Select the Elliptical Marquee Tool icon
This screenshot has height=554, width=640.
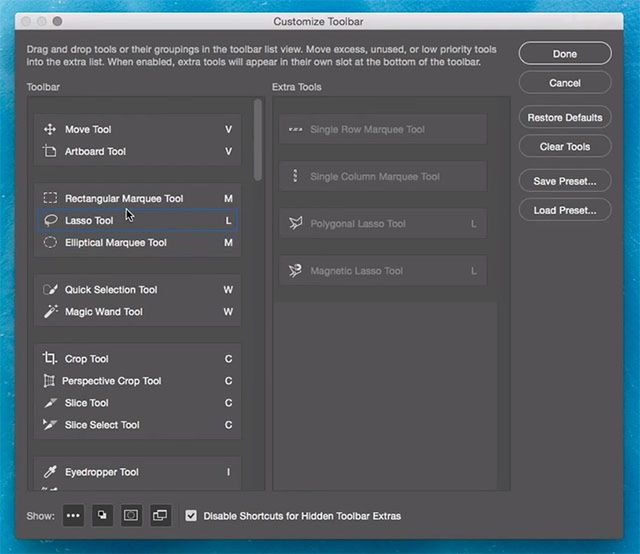click(50, 243)
